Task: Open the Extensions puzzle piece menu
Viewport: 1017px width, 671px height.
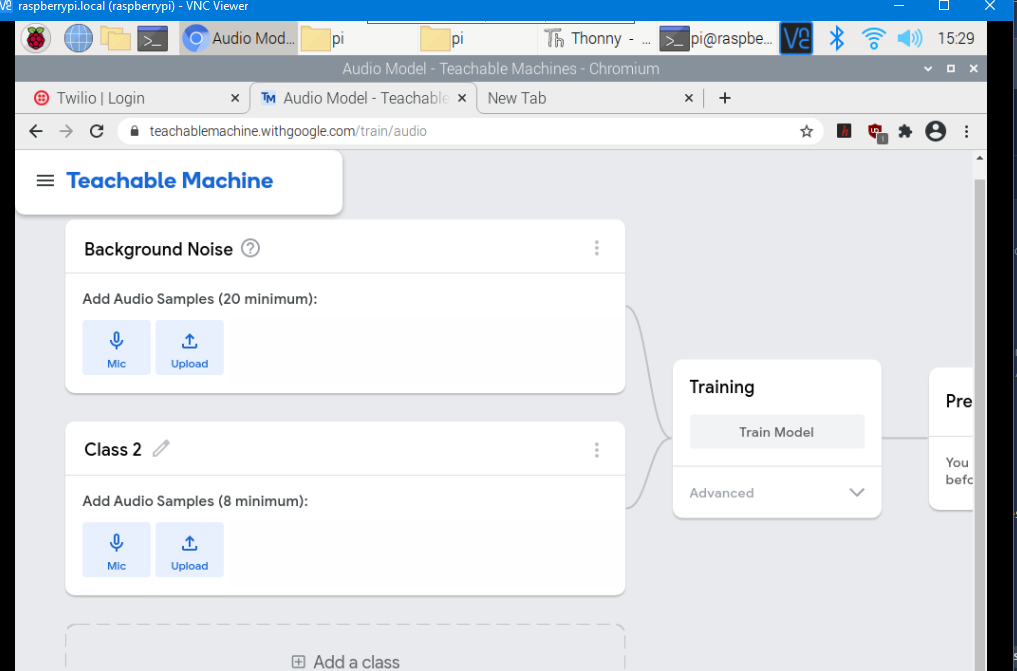Action: click(905, 132)
